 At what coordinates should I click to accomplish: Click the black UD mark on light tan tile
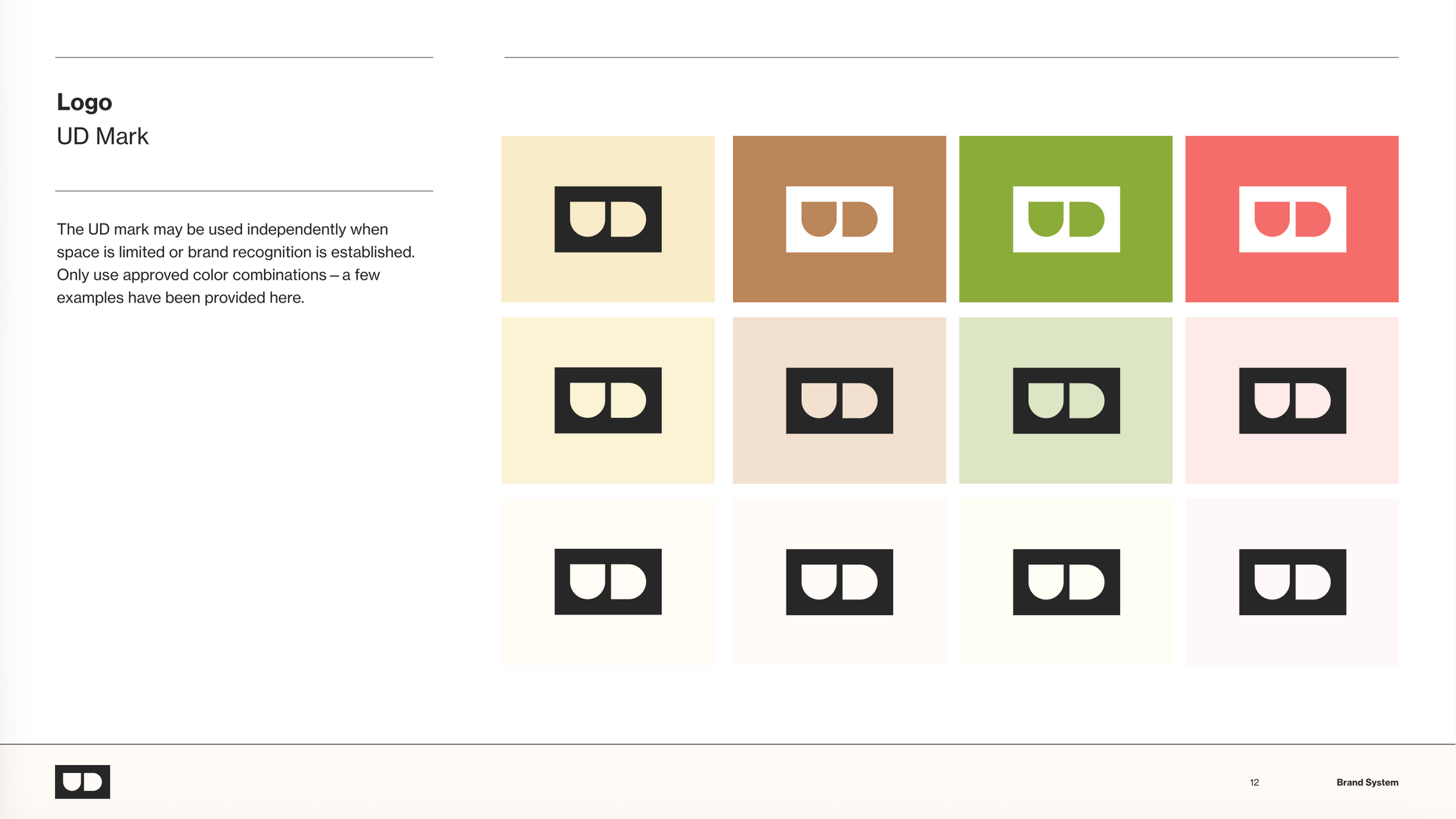point(840,400)
